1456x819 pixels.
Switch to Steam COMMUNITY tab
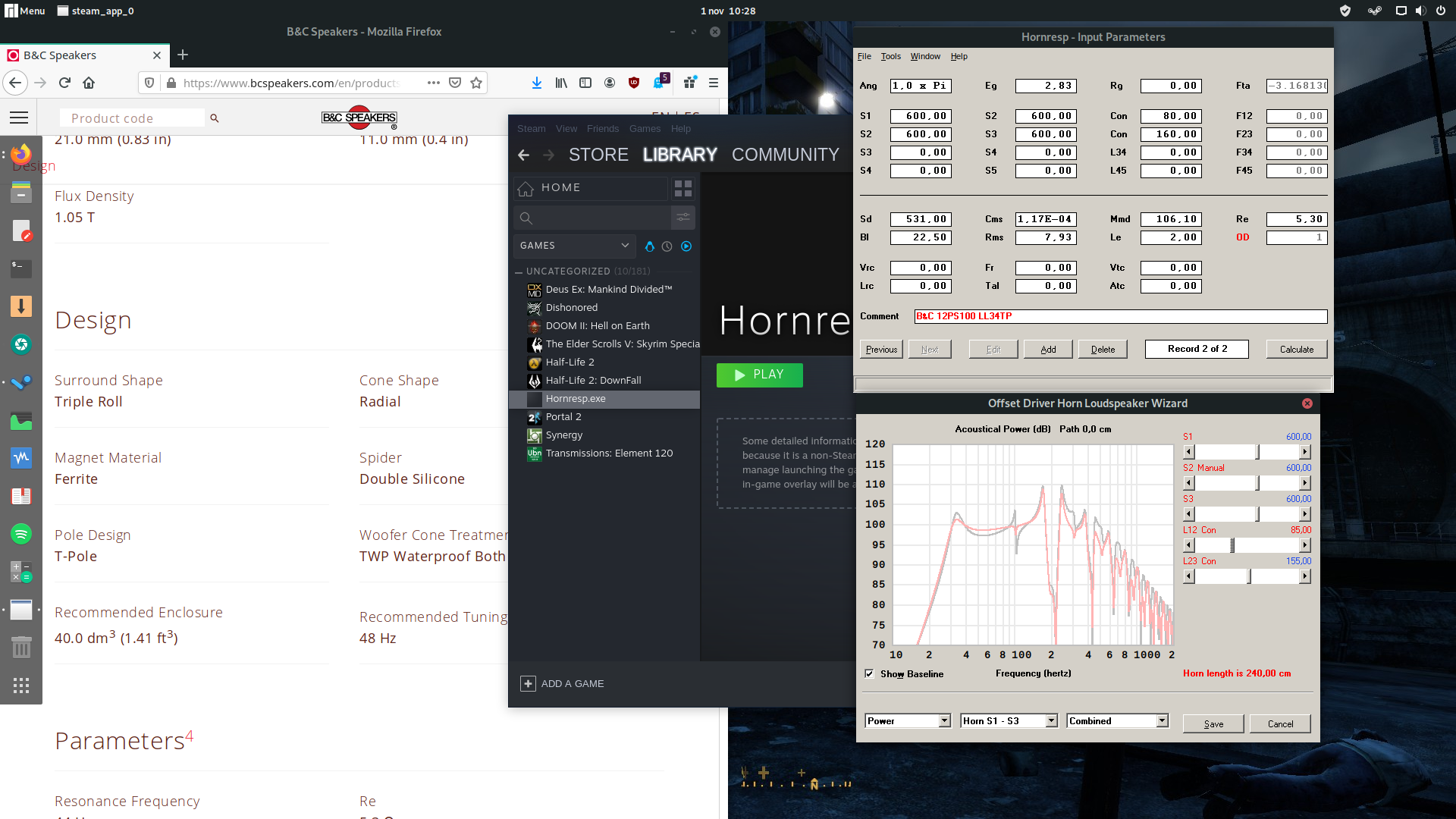coord(785,155)
